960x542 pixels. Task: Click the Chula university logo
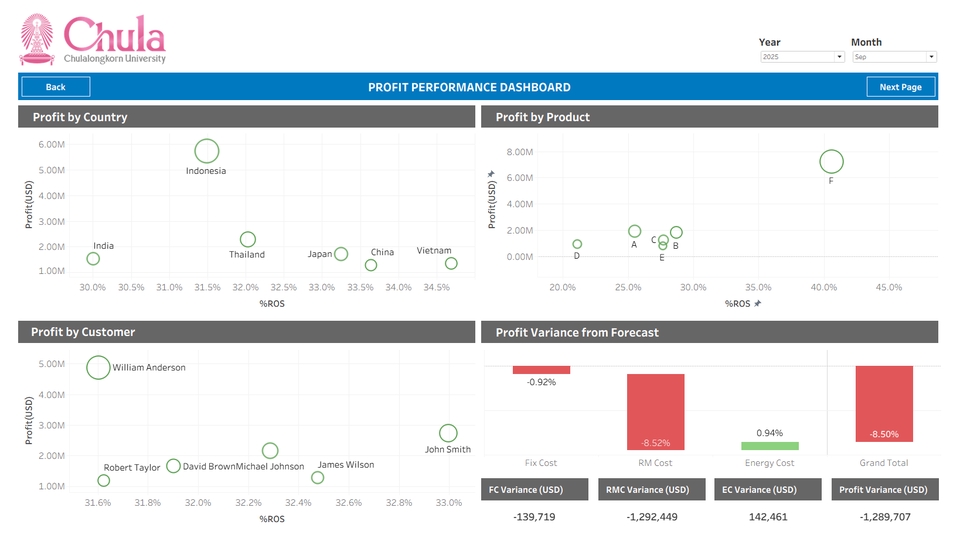click(x=92, y=39)
